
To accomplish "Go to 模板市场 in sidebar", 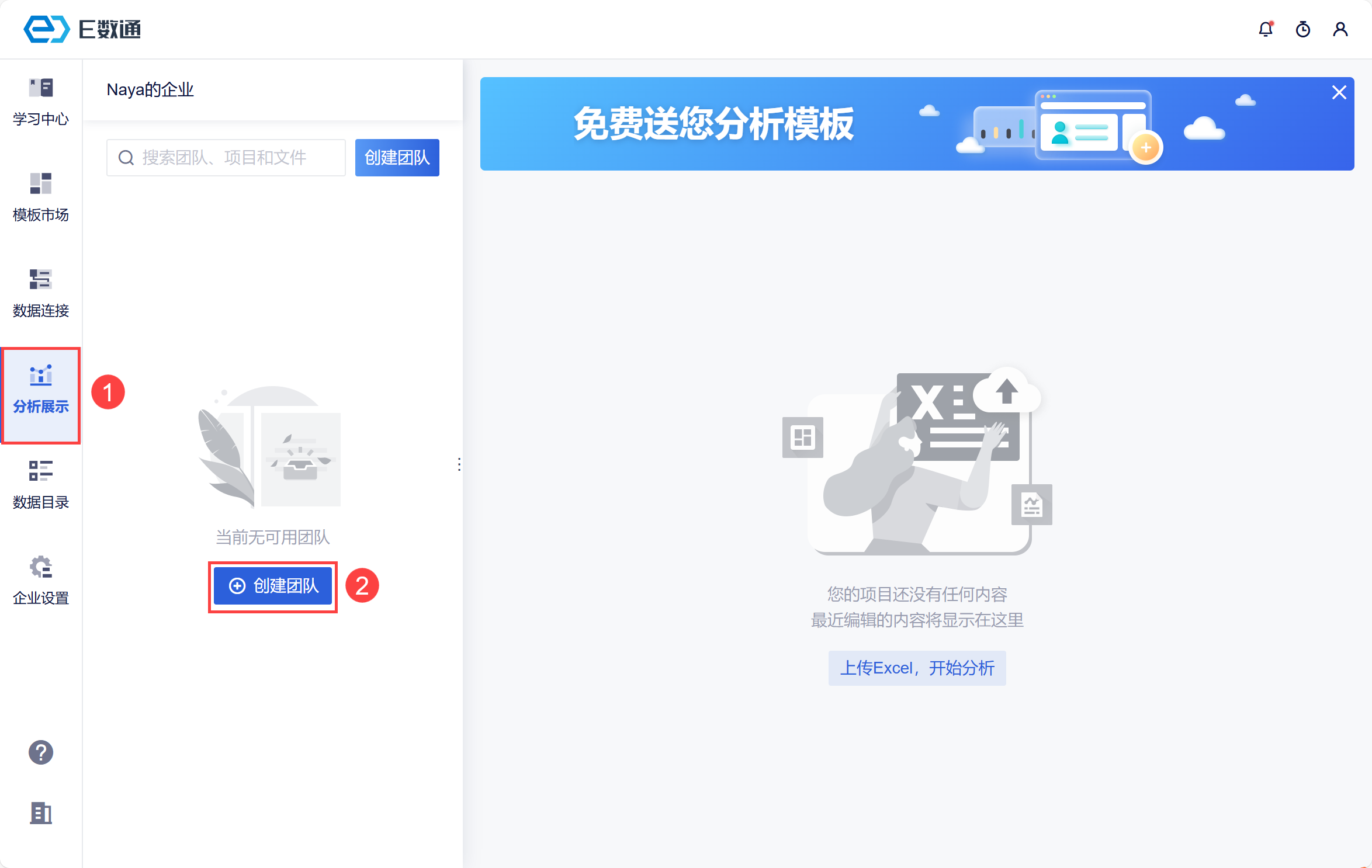I will point(40,197).
